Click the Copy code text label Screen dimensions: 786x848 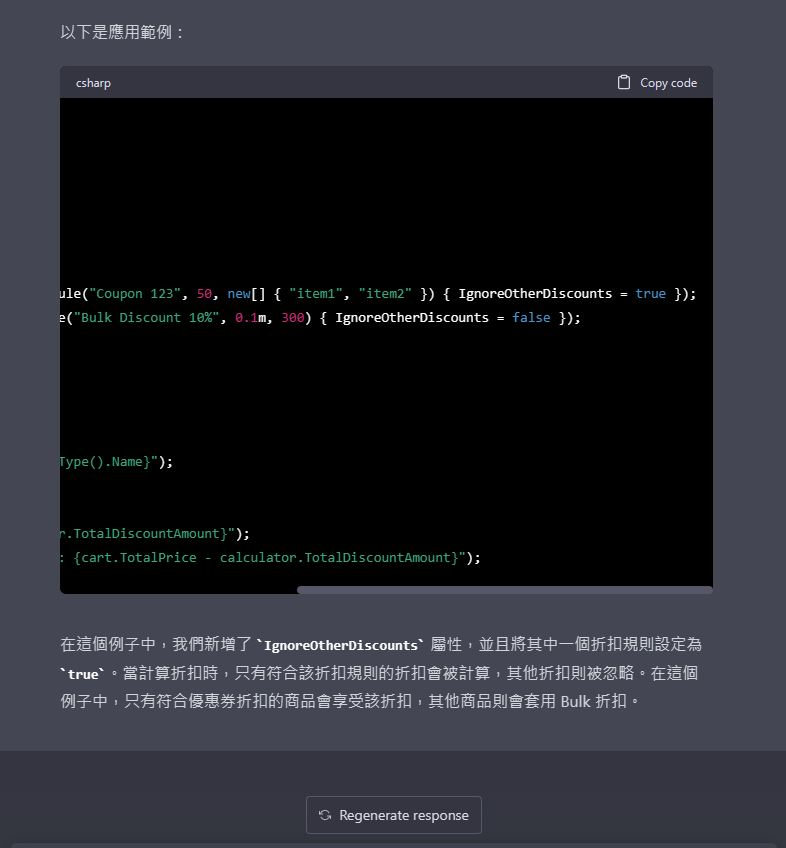tap(668, 83)
